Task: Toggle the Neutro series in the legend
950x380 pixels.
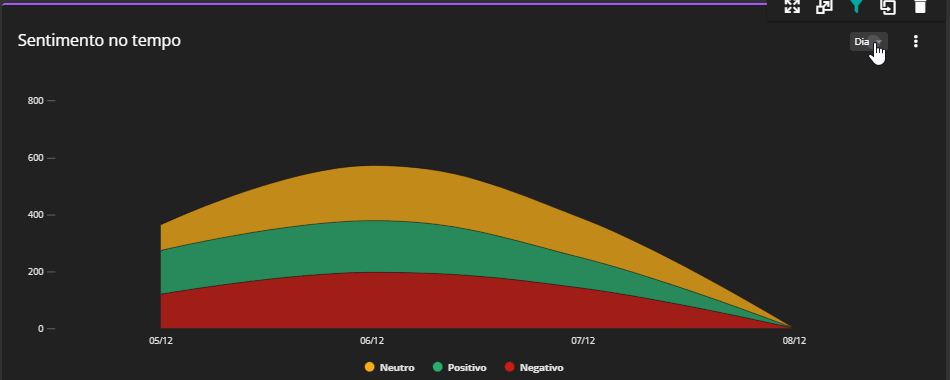Action: pyautogui.click(x=390, y=367)
